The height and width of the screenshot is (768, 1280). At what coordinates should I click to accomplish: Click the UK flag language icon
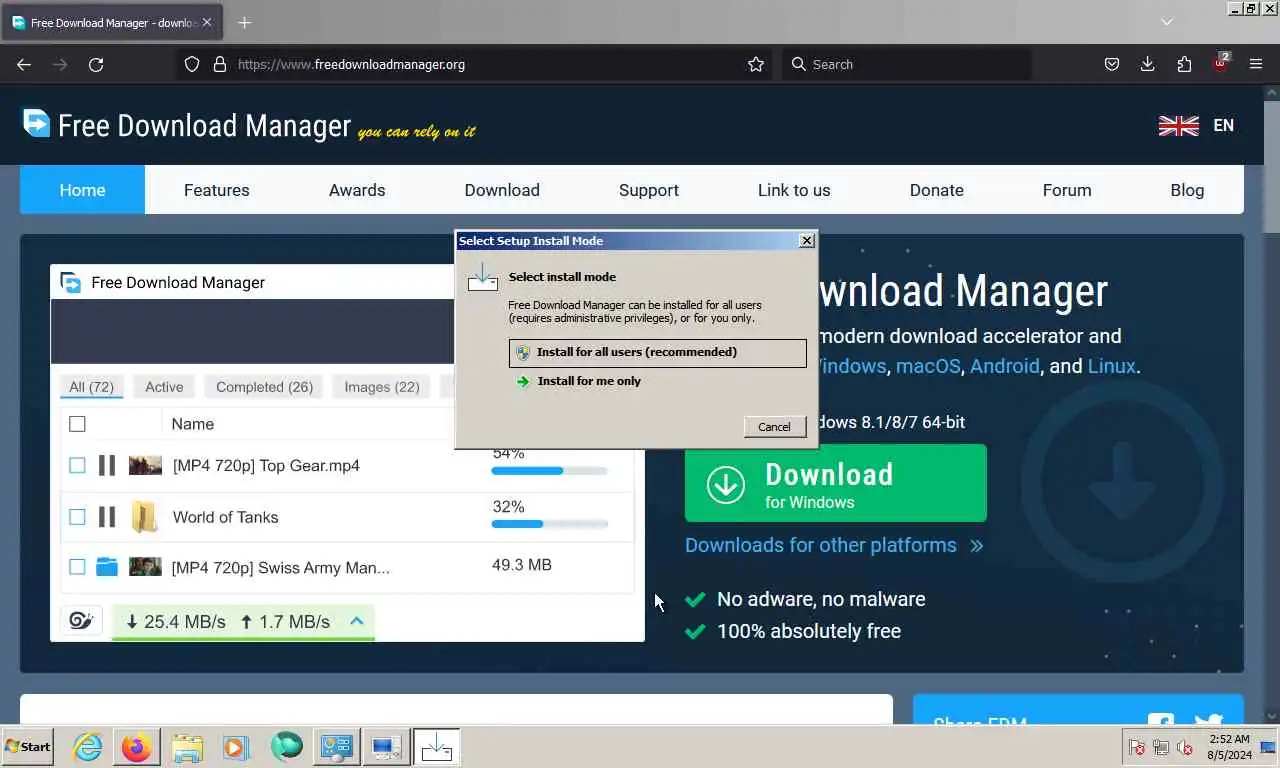pos(1178,125)
